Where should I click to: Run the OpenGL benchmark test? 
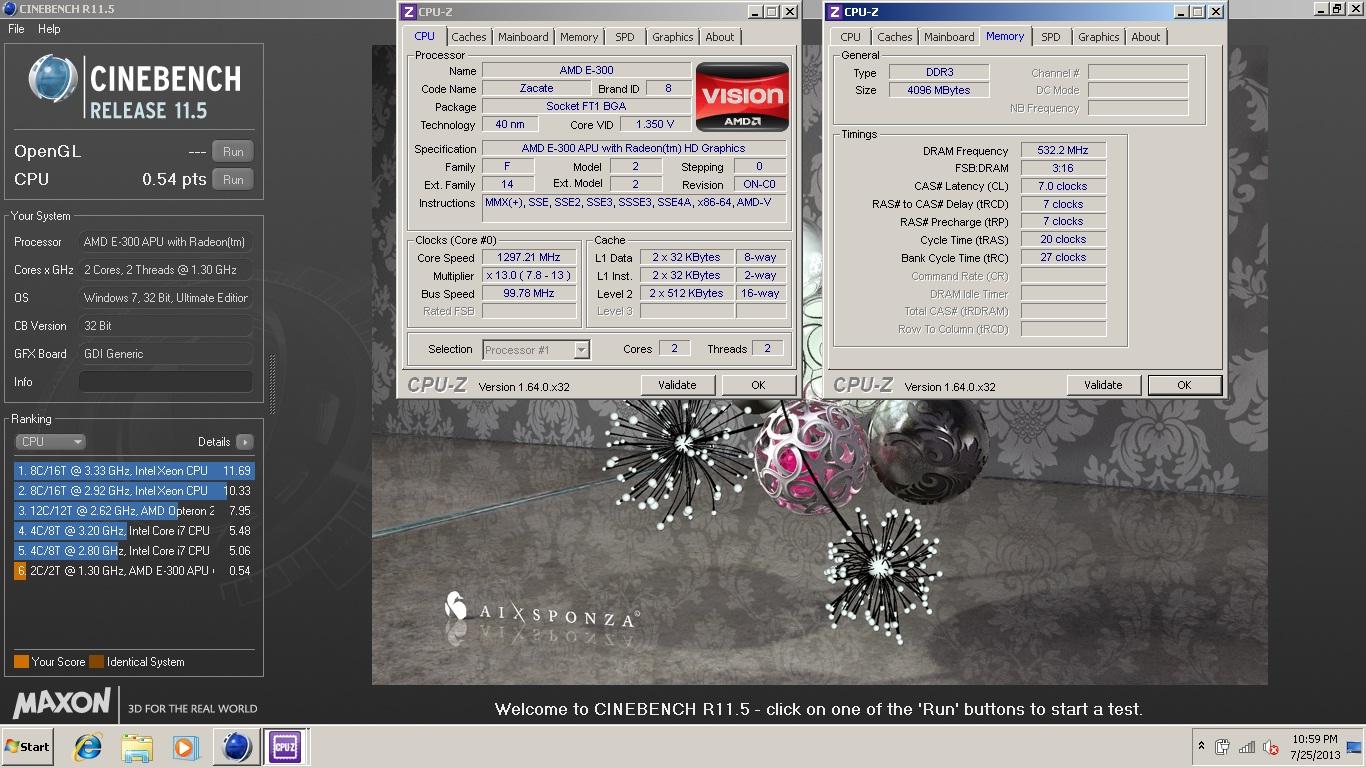point(233,152)
